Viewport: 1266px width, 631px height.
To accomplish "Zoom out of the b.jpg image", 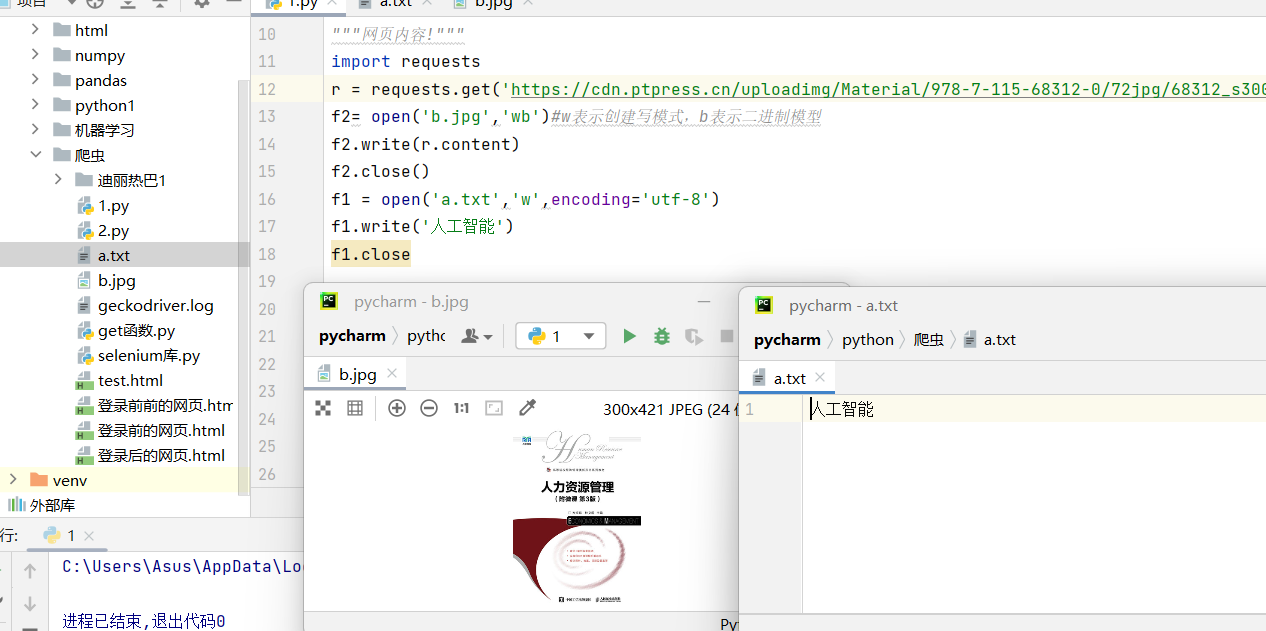I will click(429, 408).
